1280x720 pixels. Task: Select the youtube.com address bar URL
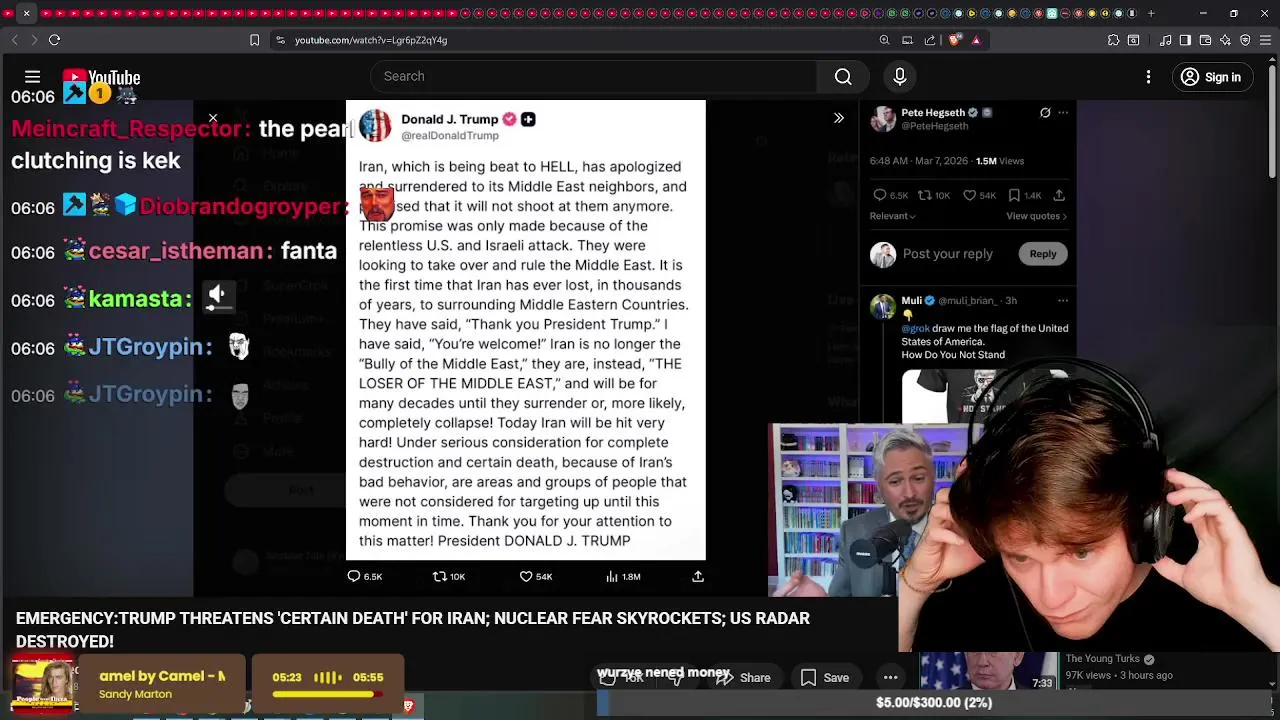pyautogui.click(x=371, y=40)
